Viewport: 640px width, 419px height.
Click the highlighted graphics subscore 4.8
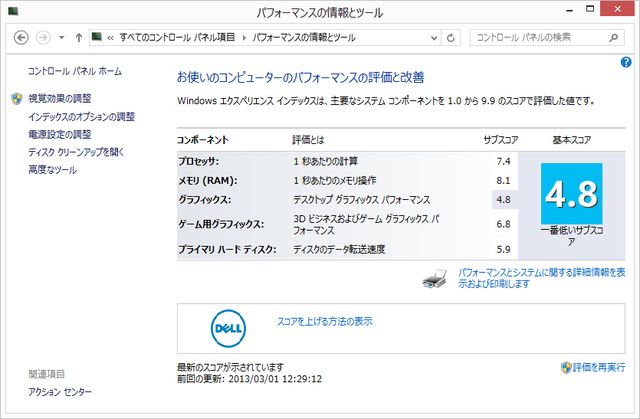pyautogui.click(x=504, y=200)
